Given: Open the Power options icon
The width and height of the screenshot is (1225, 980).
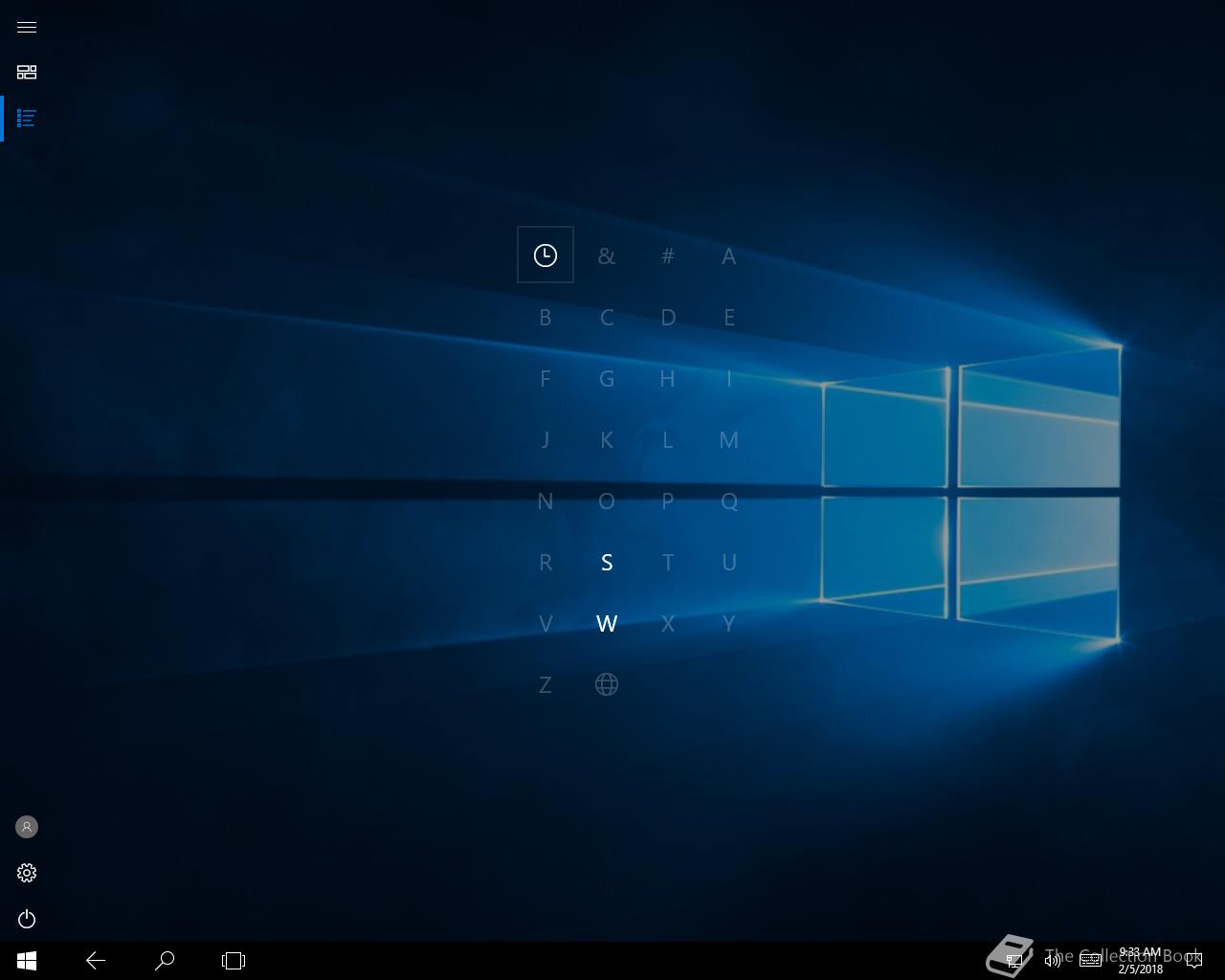Looking at the screenshot, I should tap(27, 919).
